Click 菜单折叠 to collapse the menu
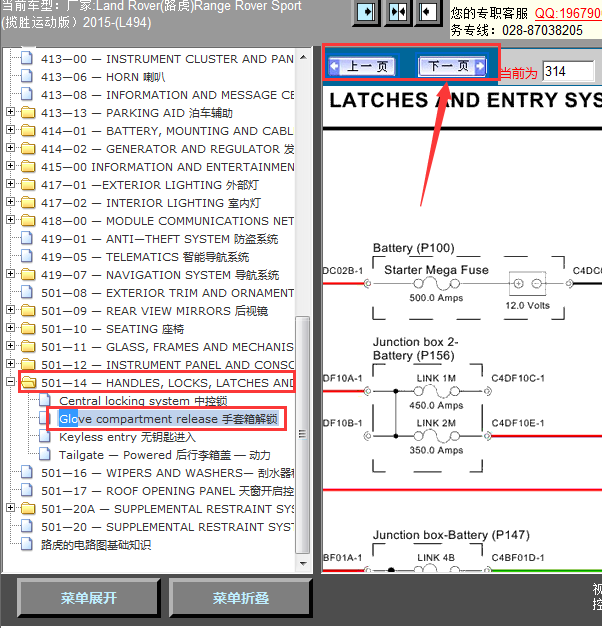602x628 pixels. pyautogui.click(x=241, y=598)
